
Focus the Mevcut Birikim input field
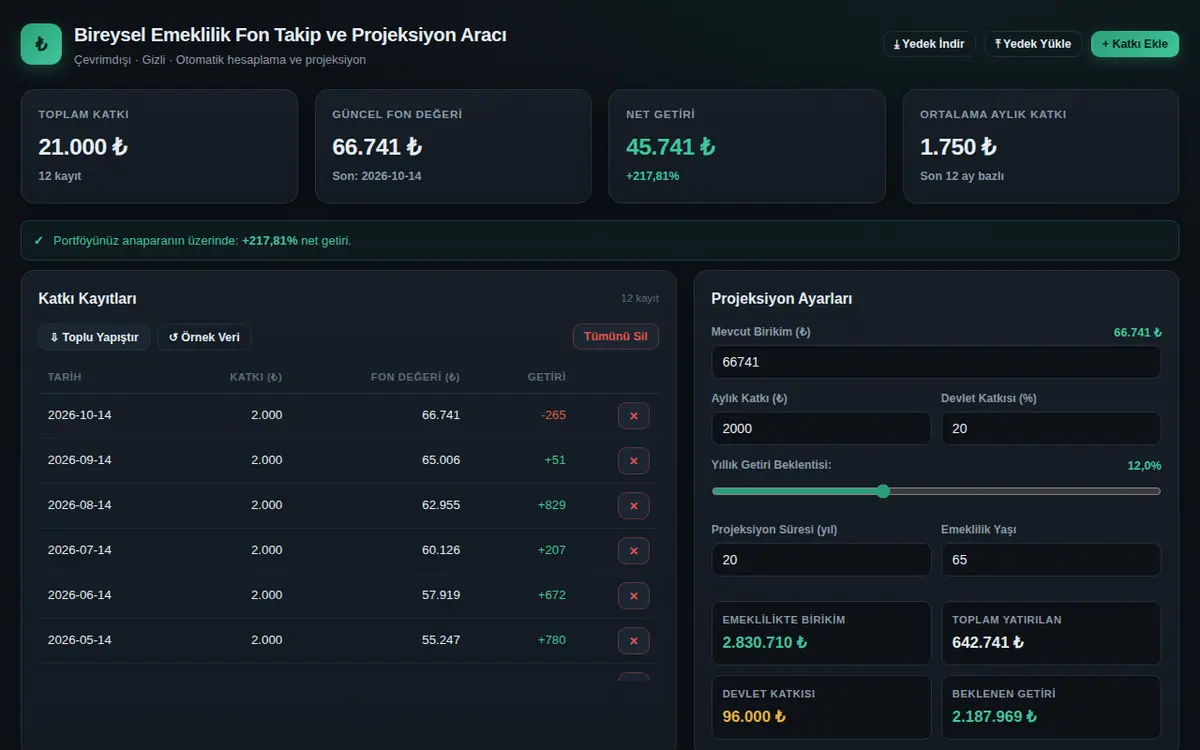pos(936,362)
